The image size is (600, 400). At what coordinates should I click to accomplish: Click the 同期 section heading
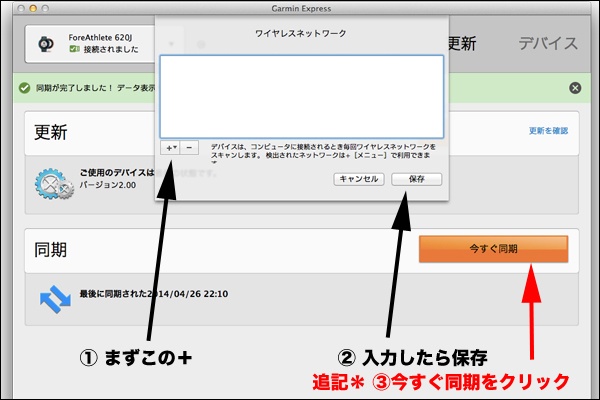51,250
